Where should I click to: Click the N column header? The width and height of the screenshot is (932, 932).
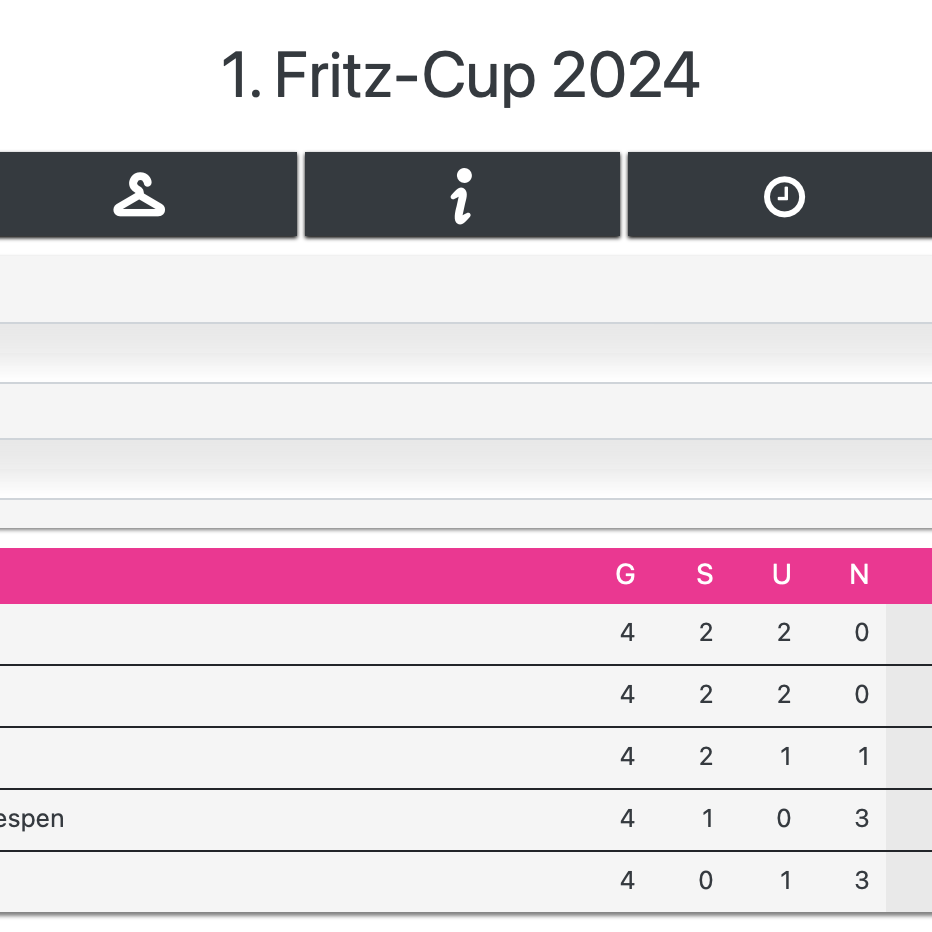(859, 575)
